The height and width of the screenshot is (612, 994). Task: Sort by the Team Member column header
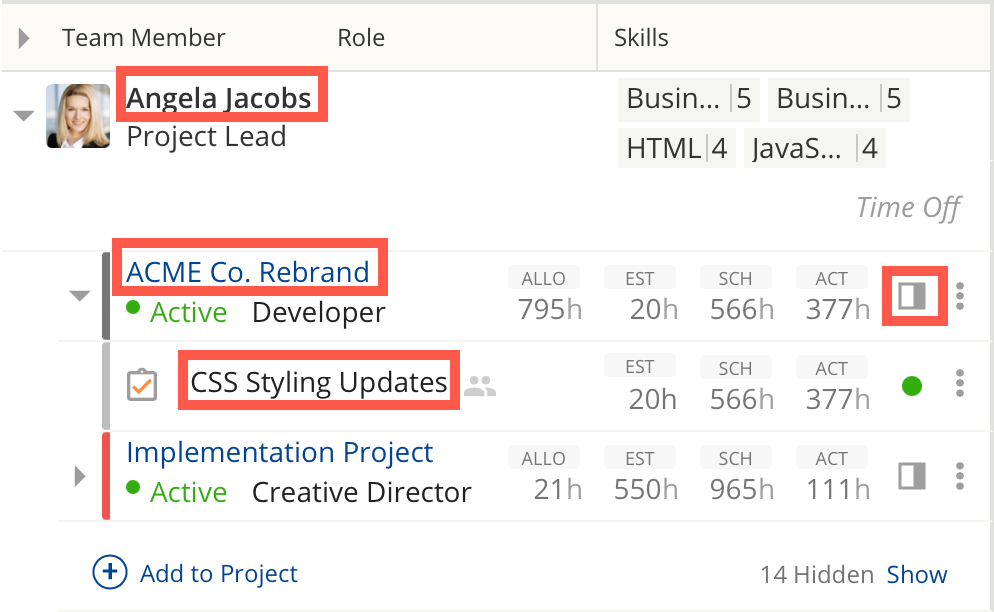[143, 39]
